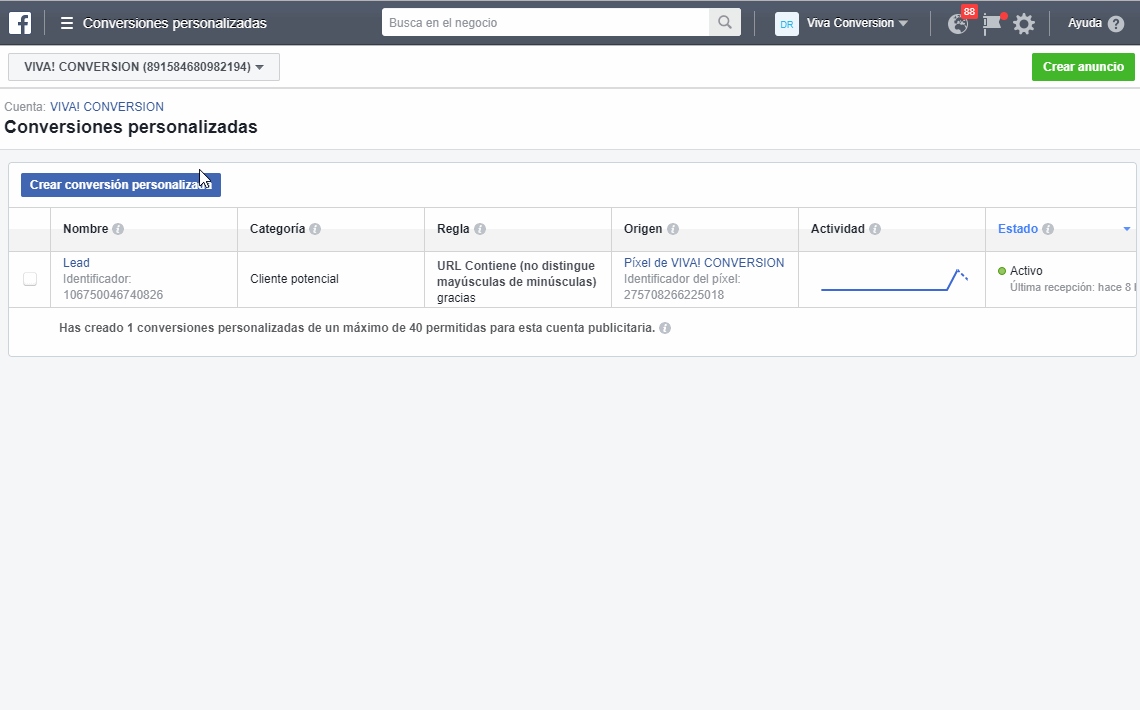The height and width of the screenshot is (710, 1140).
Task: Click the Lead activity sparkline chart
Action: pos(894,281)
